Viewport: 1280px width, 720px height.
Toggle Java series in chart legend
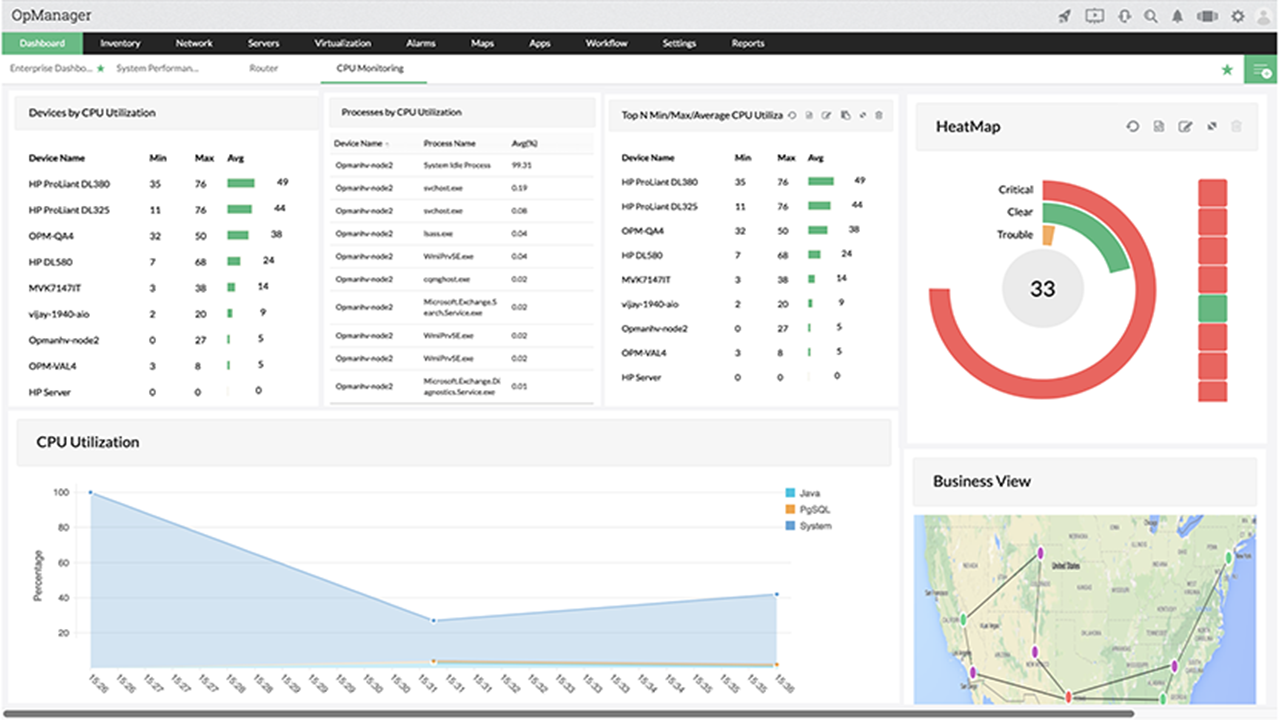click(809, 493)
